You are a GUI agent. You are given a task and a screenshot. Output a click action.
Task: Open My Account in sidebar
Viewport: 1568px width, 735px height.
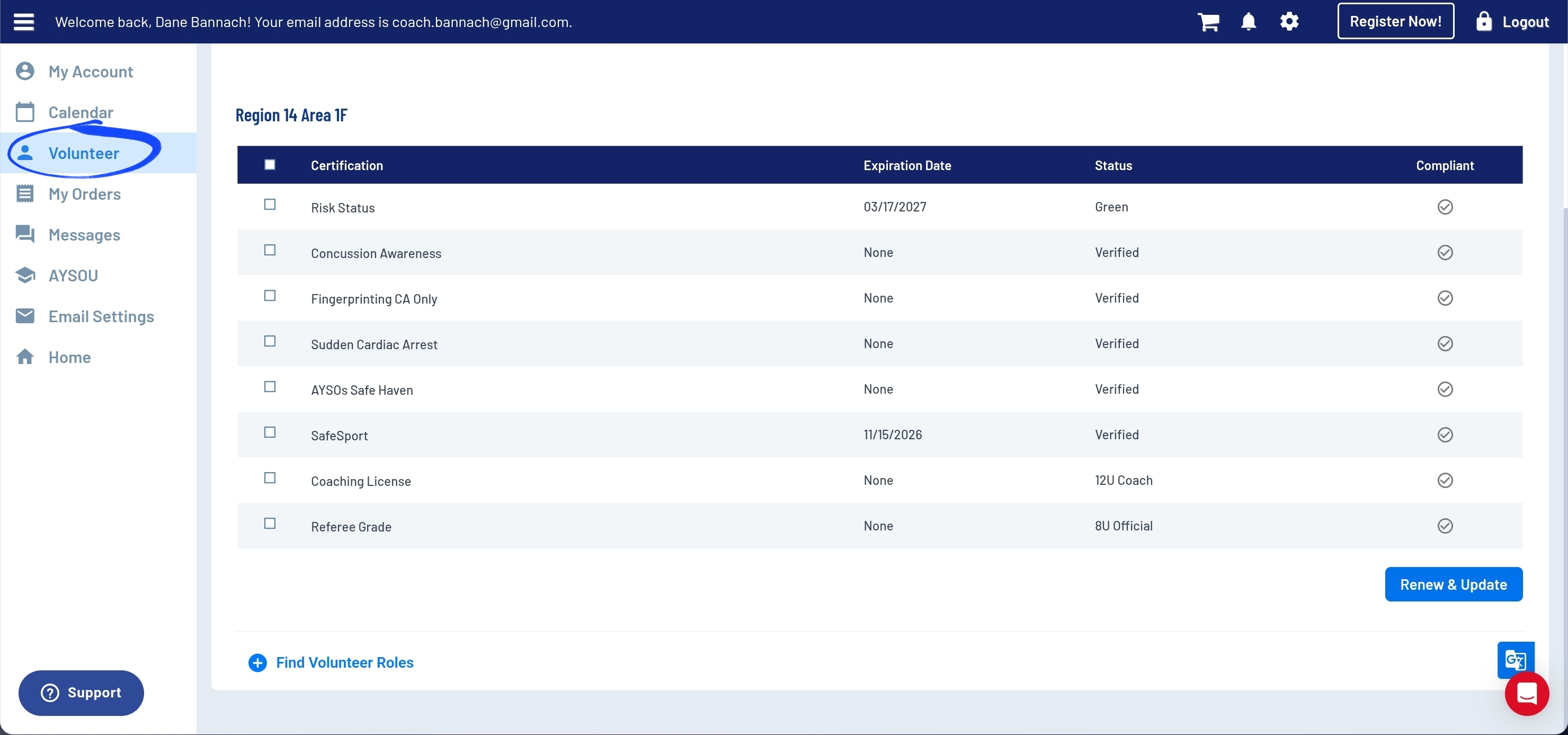90,72
